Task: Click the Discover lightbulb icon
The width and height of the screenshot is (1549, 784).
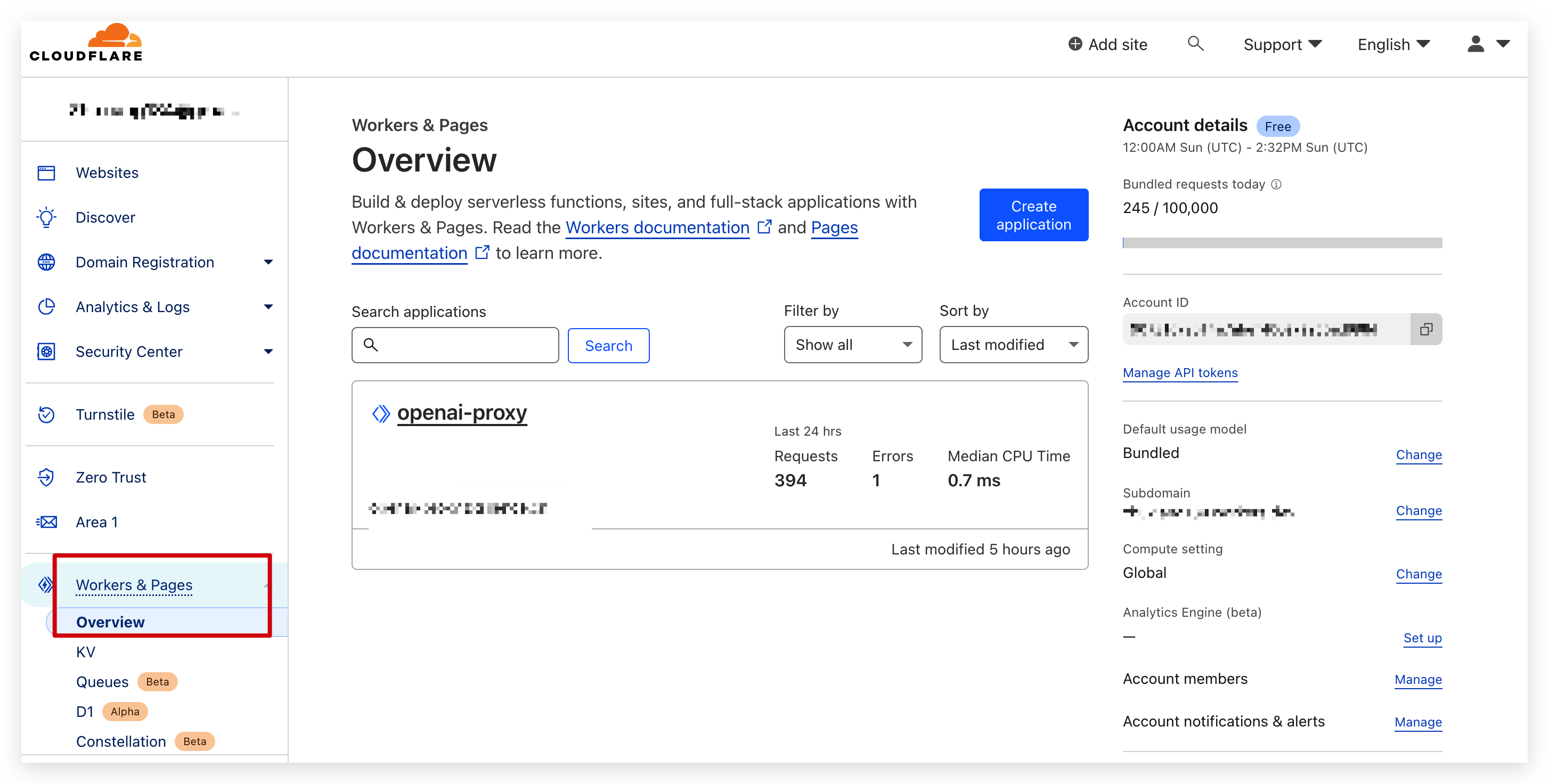Action: pos(46,218)
